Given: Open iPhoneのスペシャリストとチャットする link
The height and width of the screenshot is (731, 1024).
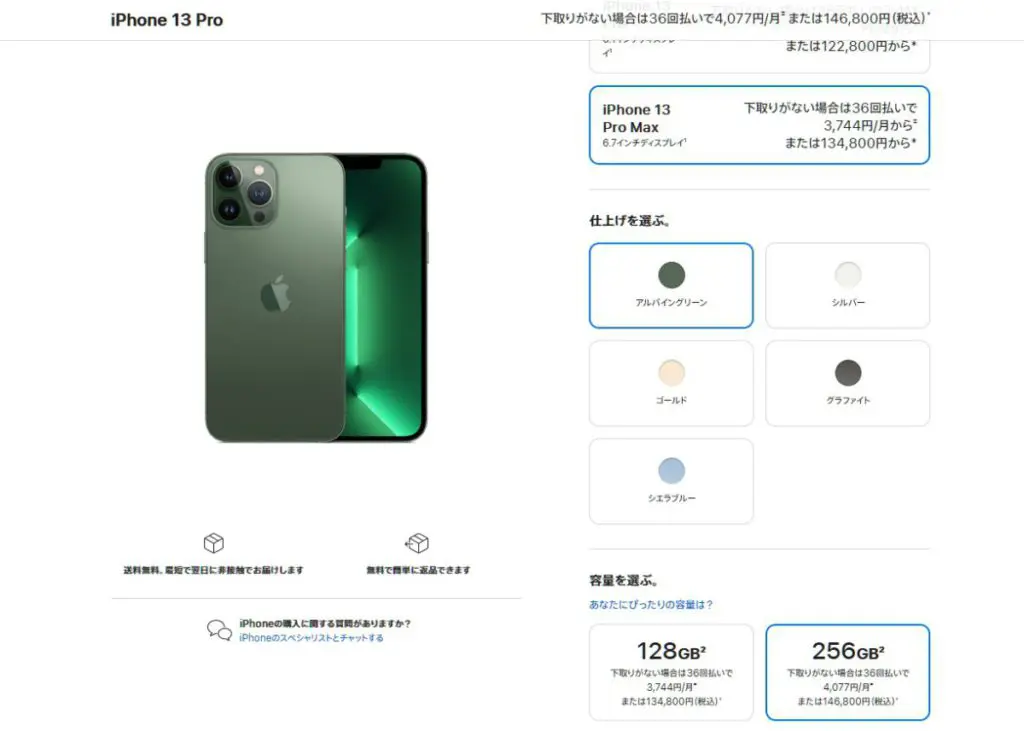Looking at the screenshot, I should [x=311, y=638].
